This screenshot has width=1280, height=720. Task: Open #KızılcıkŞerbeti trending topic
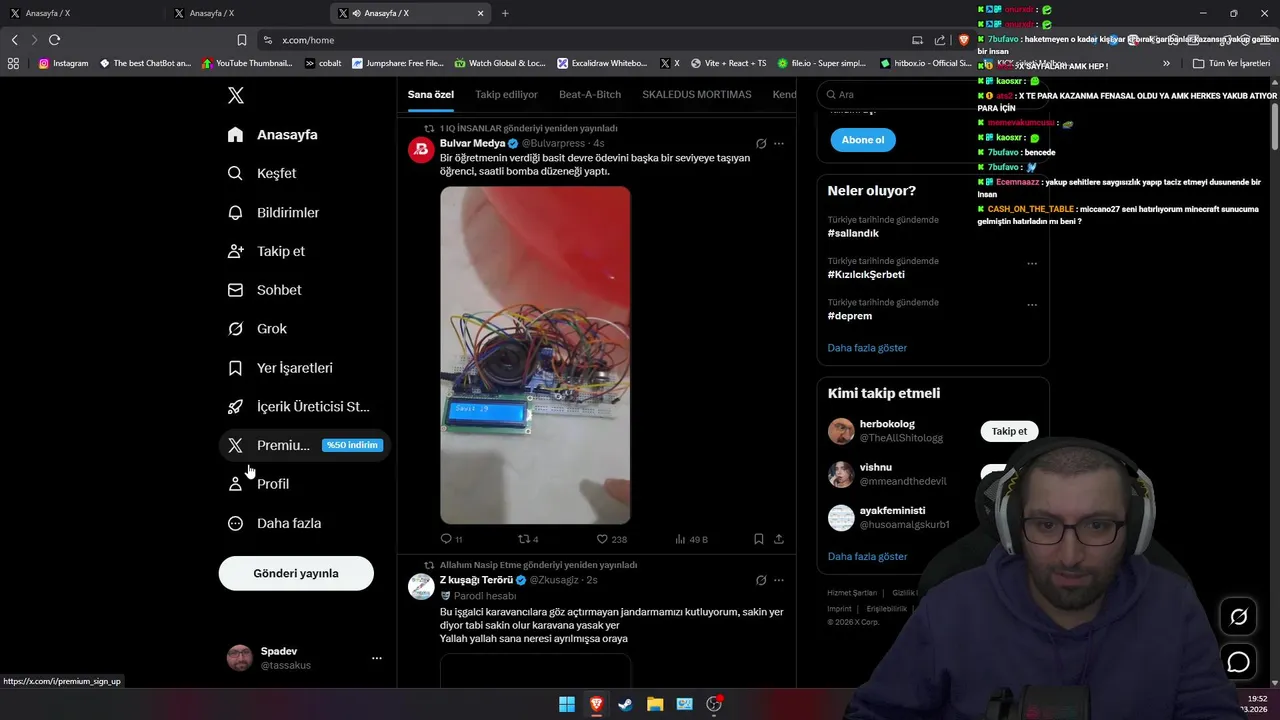[x=866, y=274]
